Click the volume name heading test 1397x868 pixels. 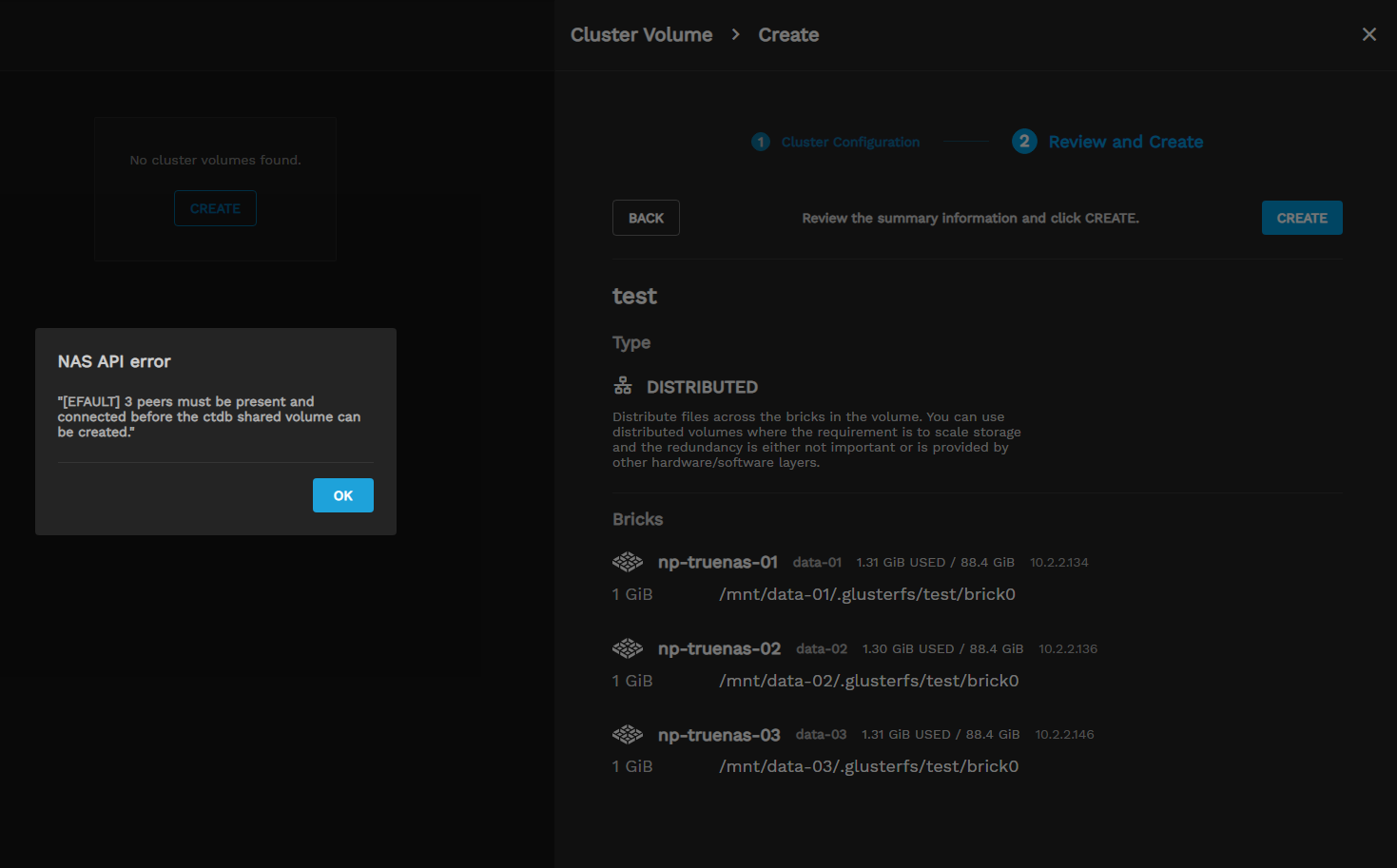point(634,297)
